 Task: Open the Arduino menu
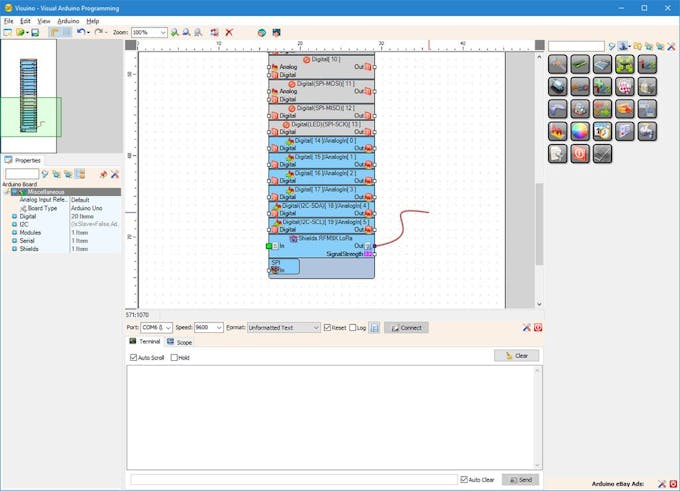coord(68,21)
